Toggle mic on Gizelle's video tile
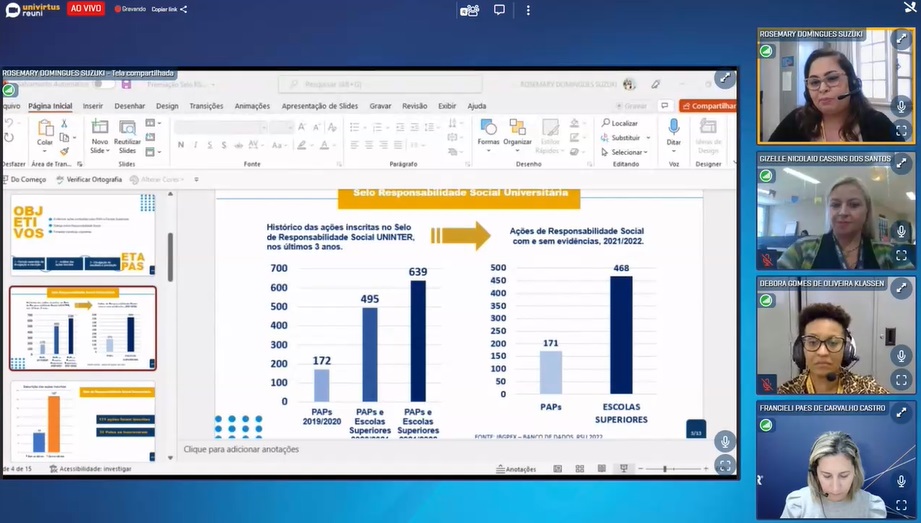The height and width of the screenshot is (523, 921). [x=901, y=231]
